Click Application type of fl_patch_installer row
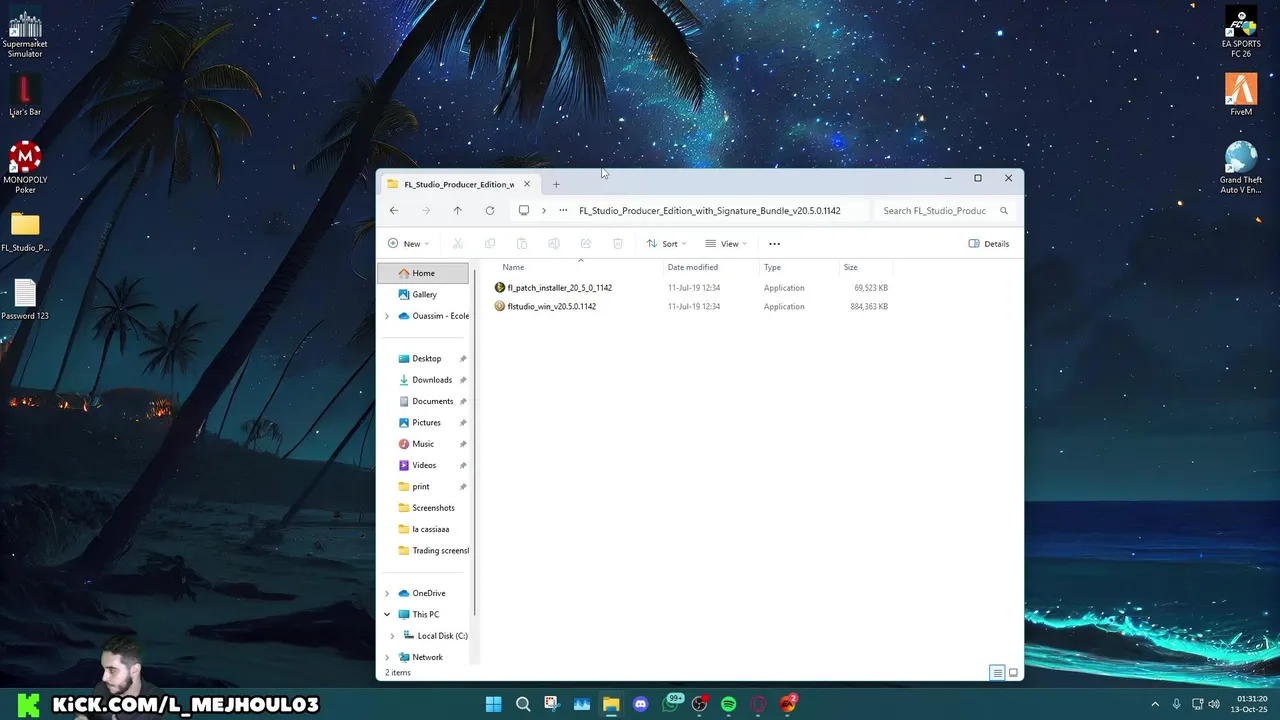The width and height of the screenshot is (1280, 720). coord(784,288)
